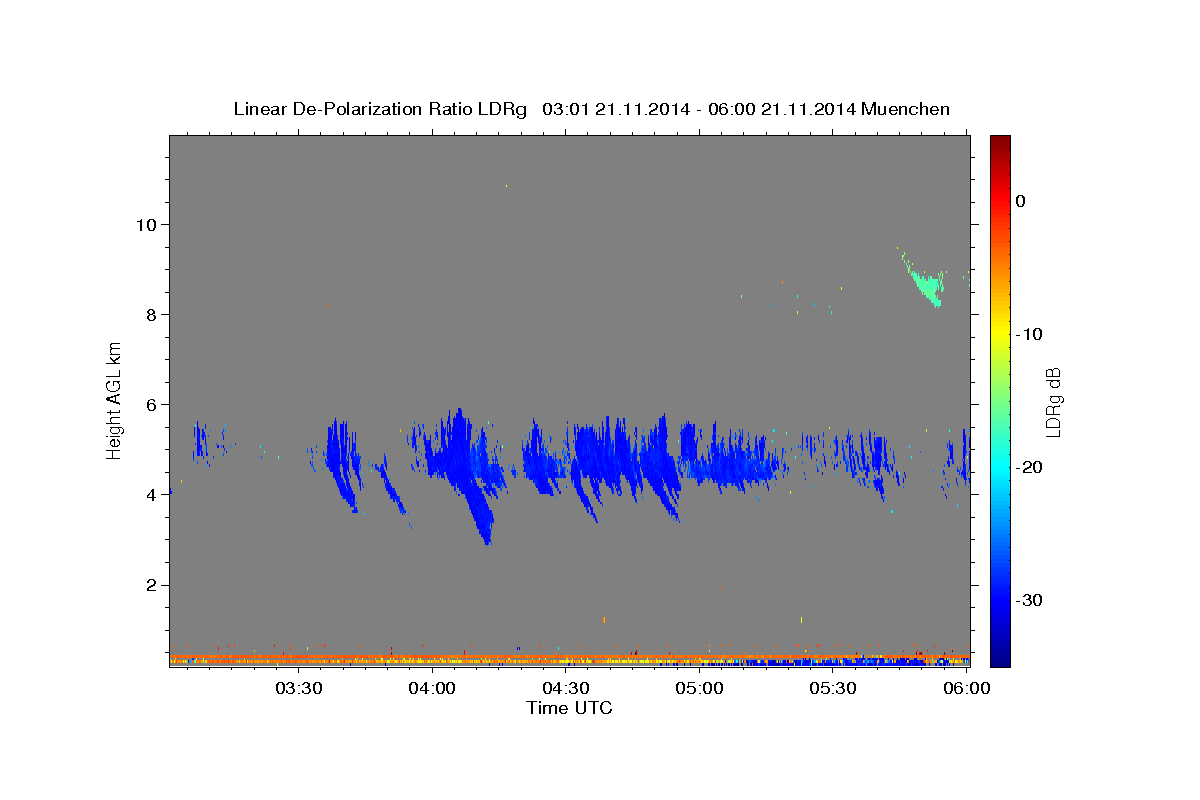Viewport: 1200px width, 800px height.
Task: Click the location label "Muenchen" in the title
Action: [x=906, y=109]
